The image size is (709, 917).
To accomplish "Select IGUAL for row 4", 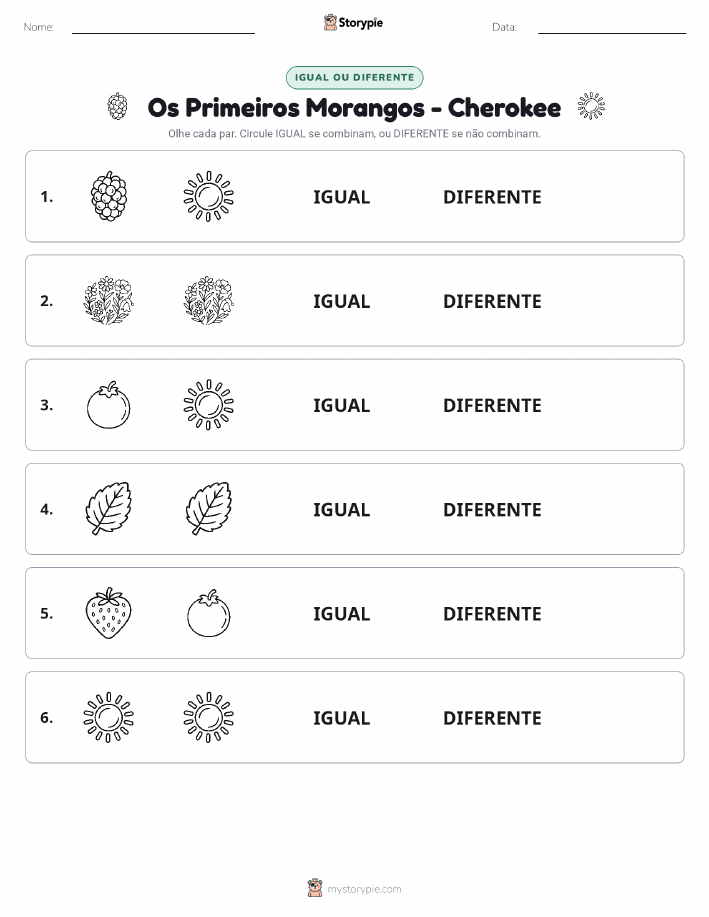I will point(342,509).
